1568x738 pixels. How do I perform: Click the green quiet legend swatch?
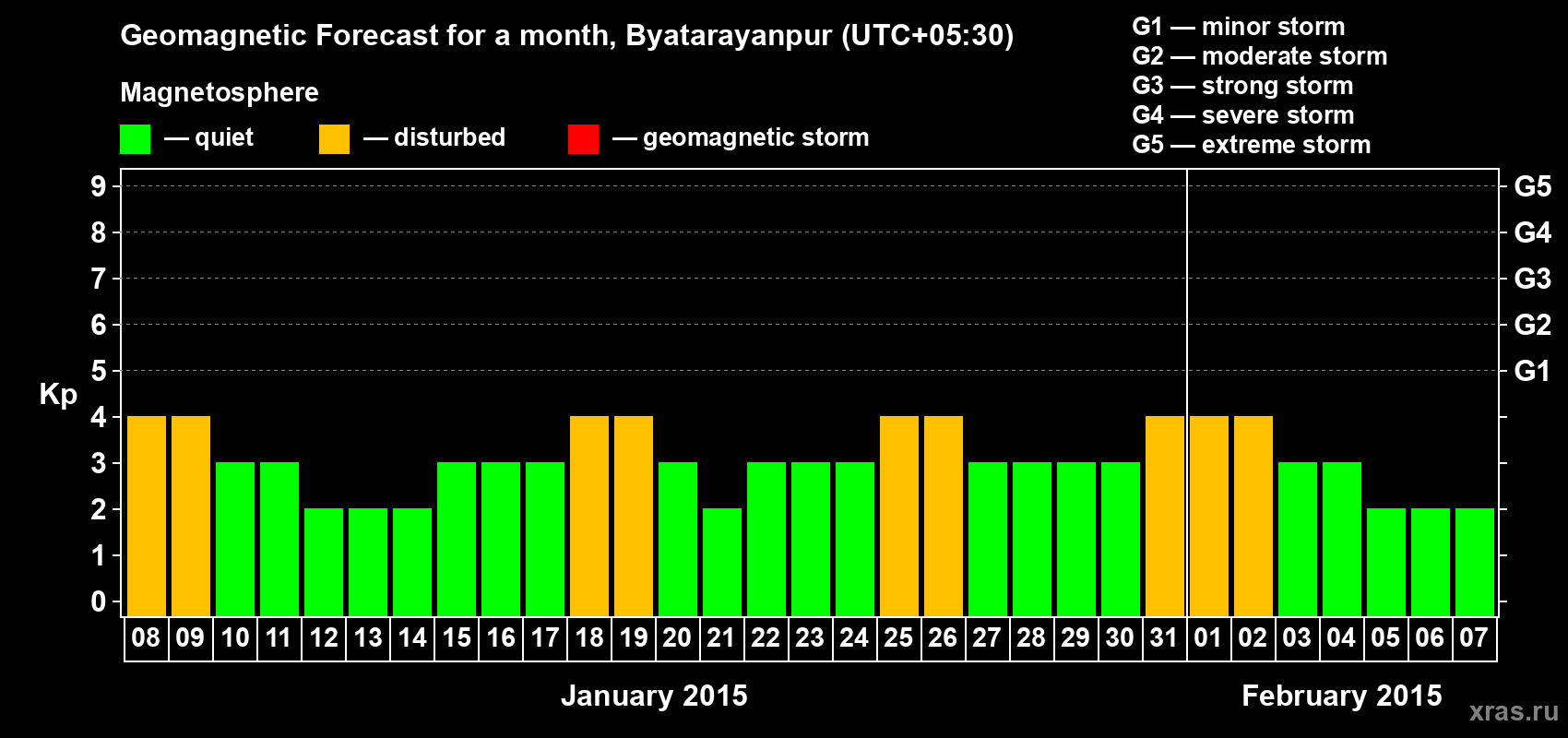pos(135,139)
